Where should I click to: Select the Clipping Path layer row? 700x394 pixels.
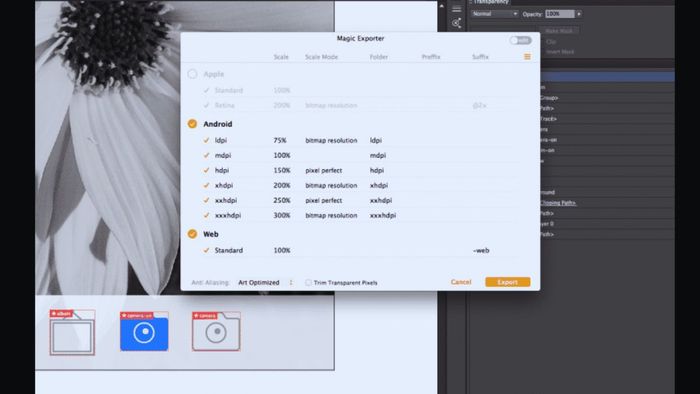point(607,203)
